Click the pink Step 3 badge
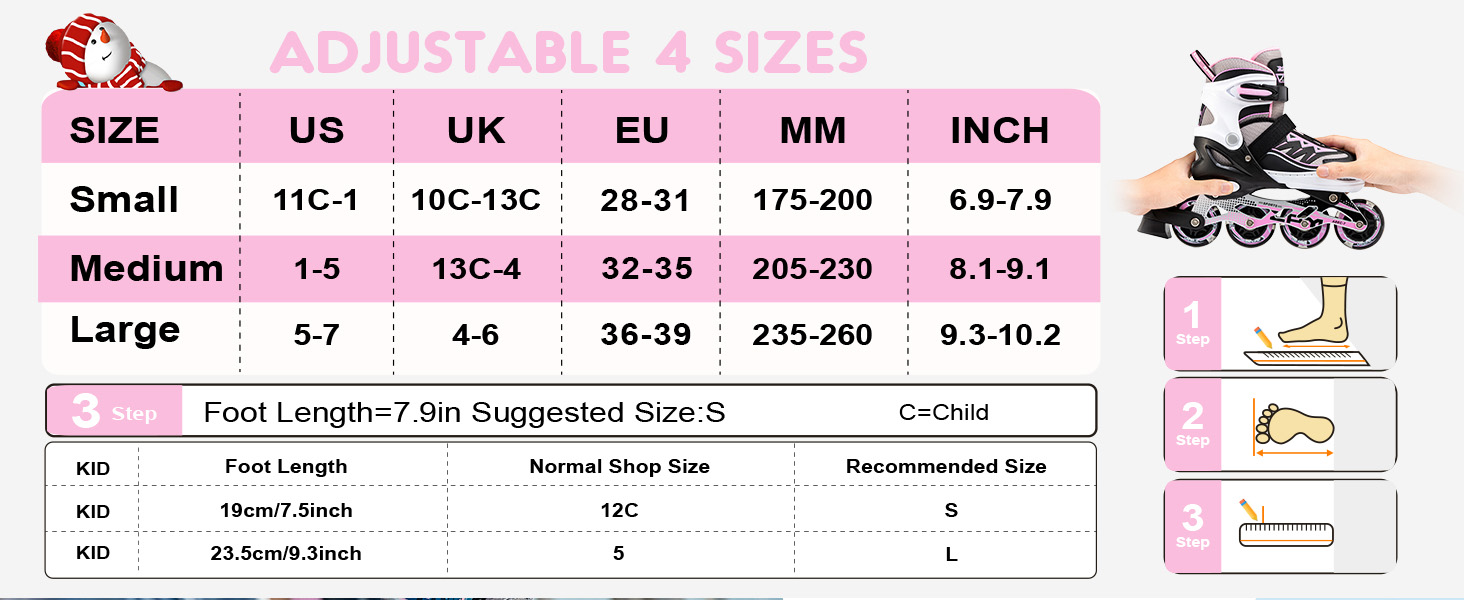 [114, 411]
